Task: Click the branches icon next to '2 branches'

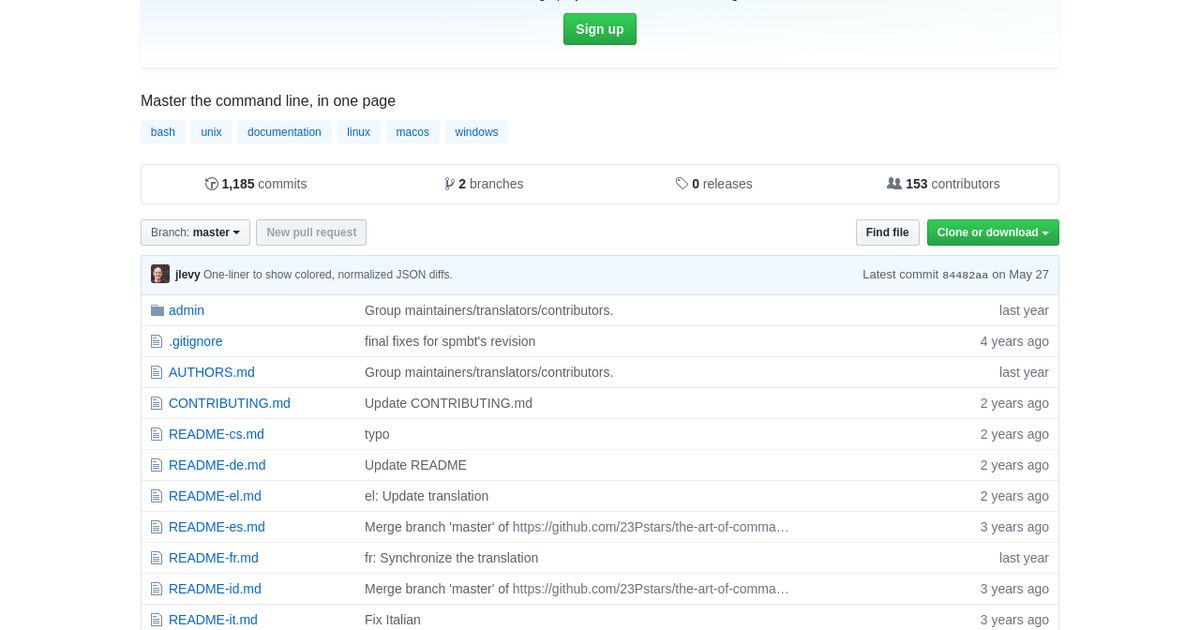Action: 450,183
